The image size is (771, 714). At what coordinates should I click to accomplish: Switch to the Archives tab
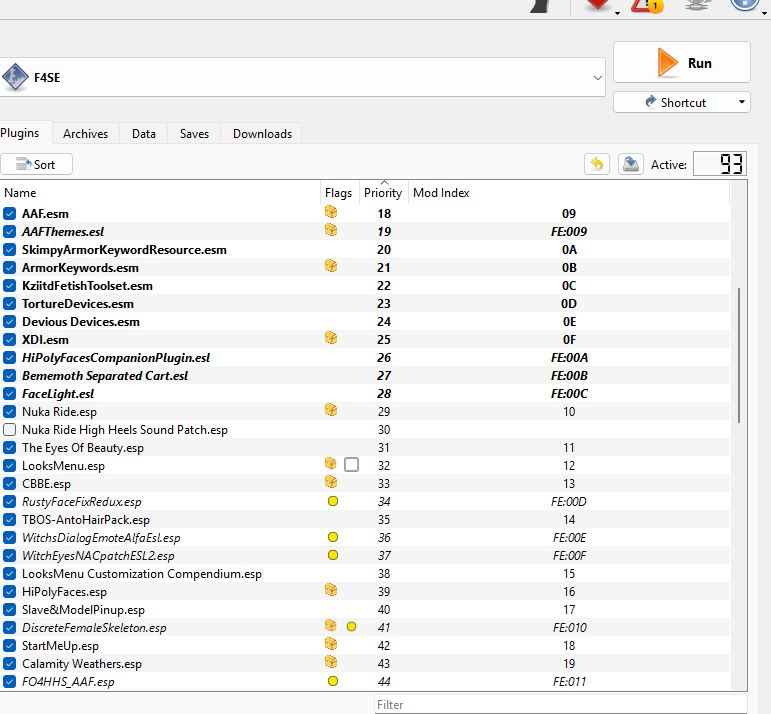point(86,134)
